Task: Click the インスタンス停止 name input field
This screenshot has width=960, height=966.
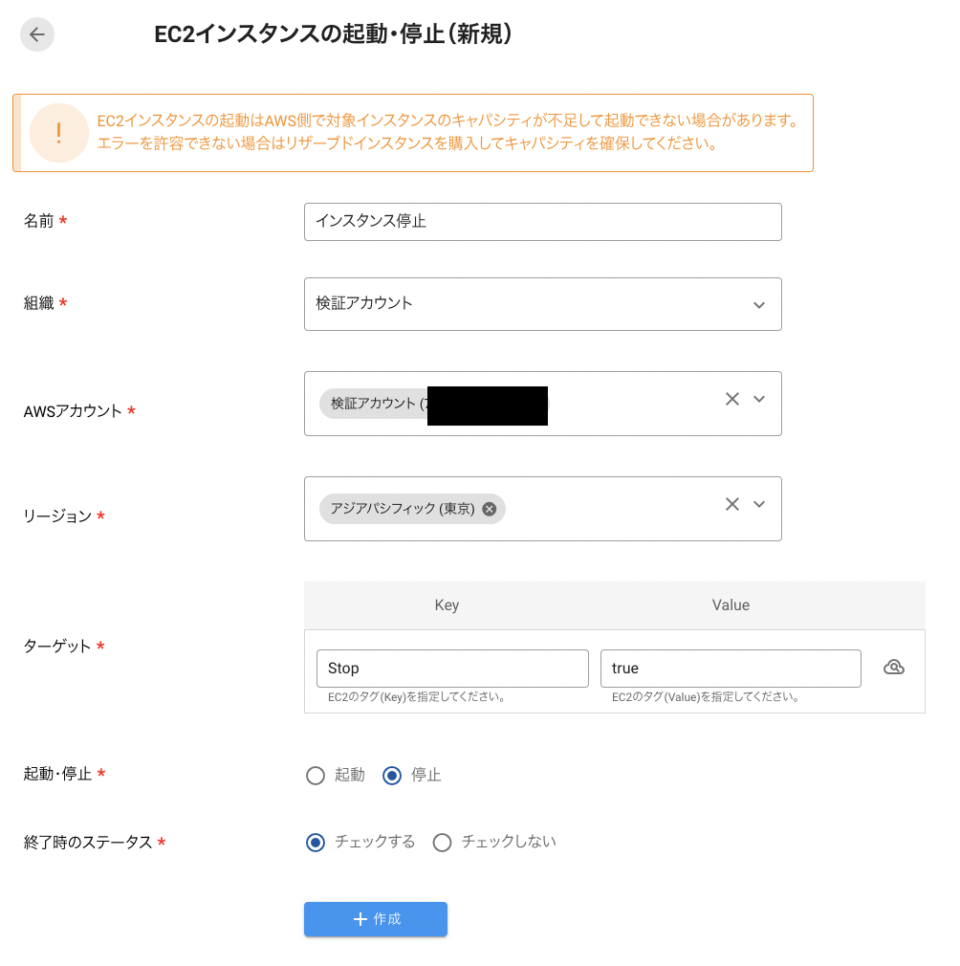Action: [543, 221]
